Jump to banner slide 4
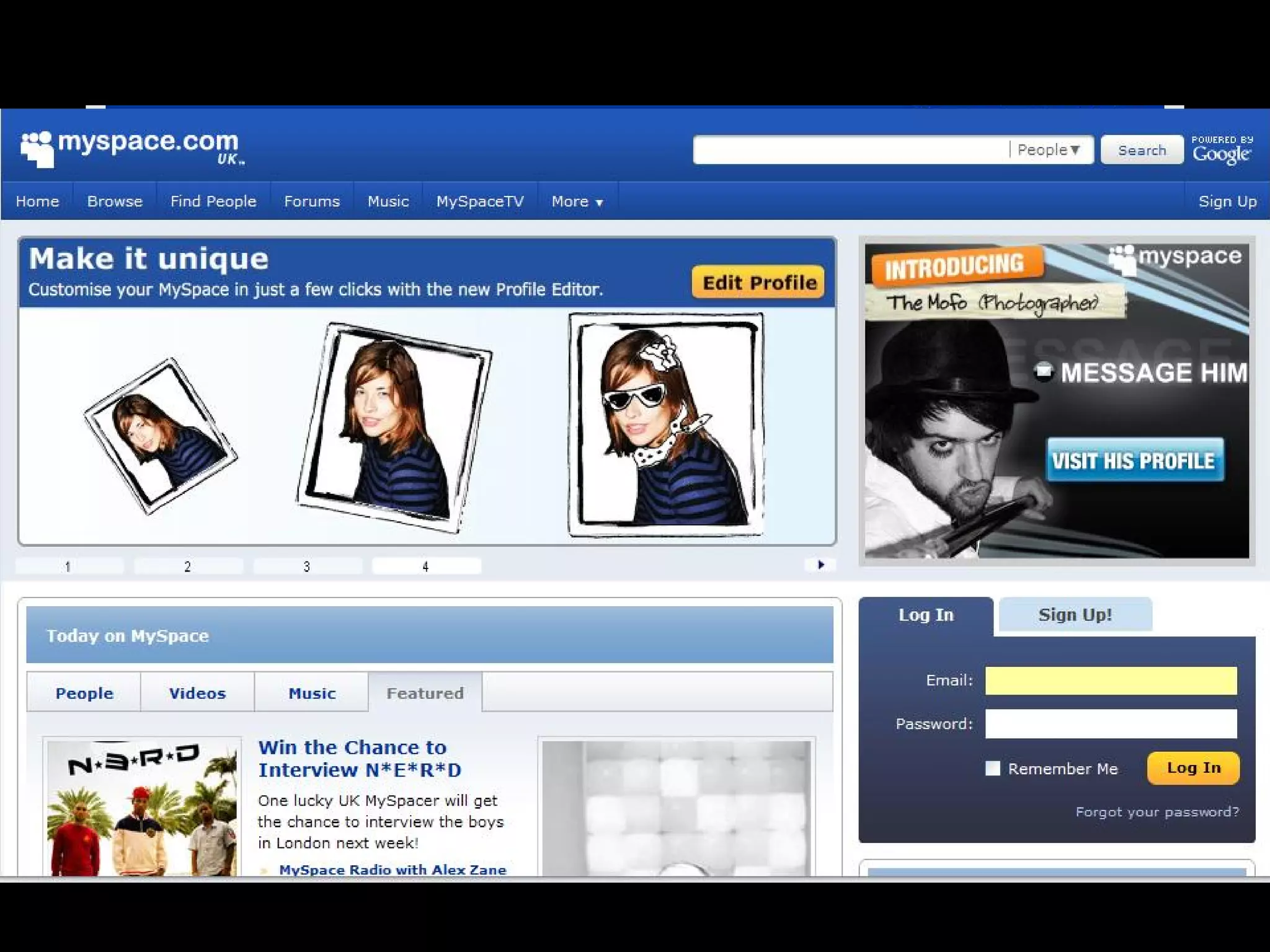This screenshot has height=952, width=1270. 426,566
